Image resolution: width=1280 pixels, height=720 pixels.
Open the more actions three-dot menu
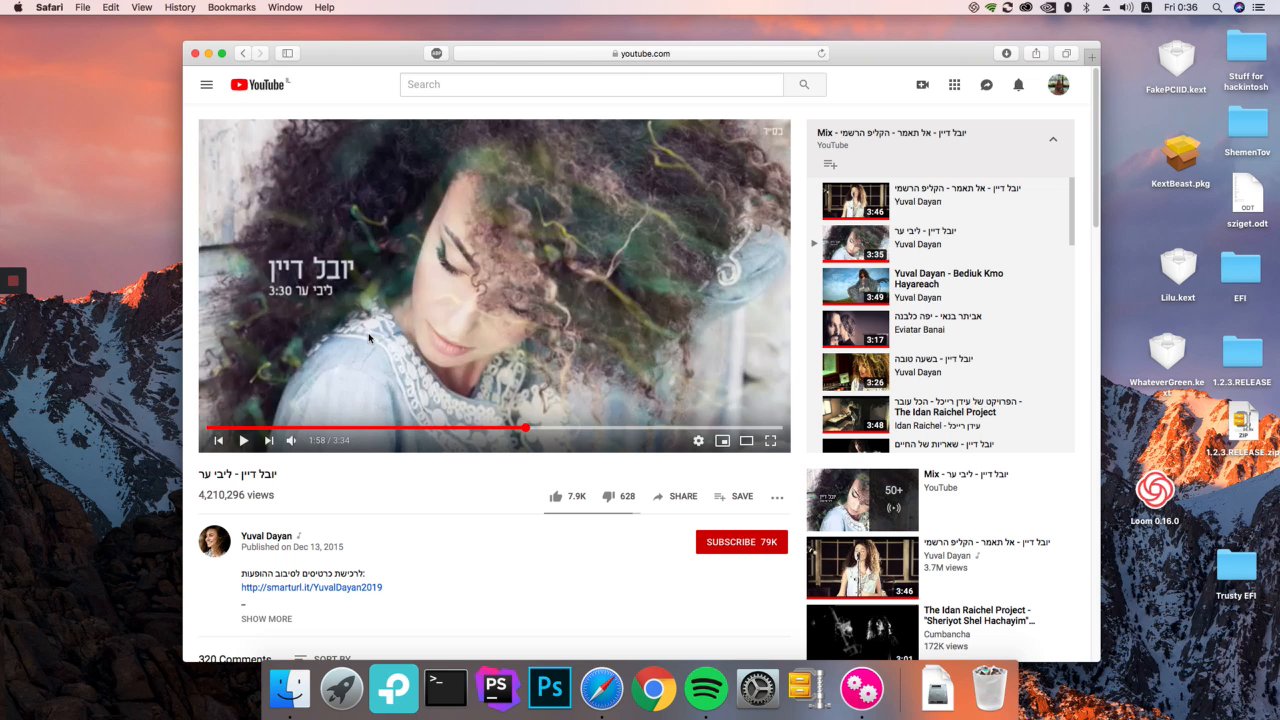777,497
